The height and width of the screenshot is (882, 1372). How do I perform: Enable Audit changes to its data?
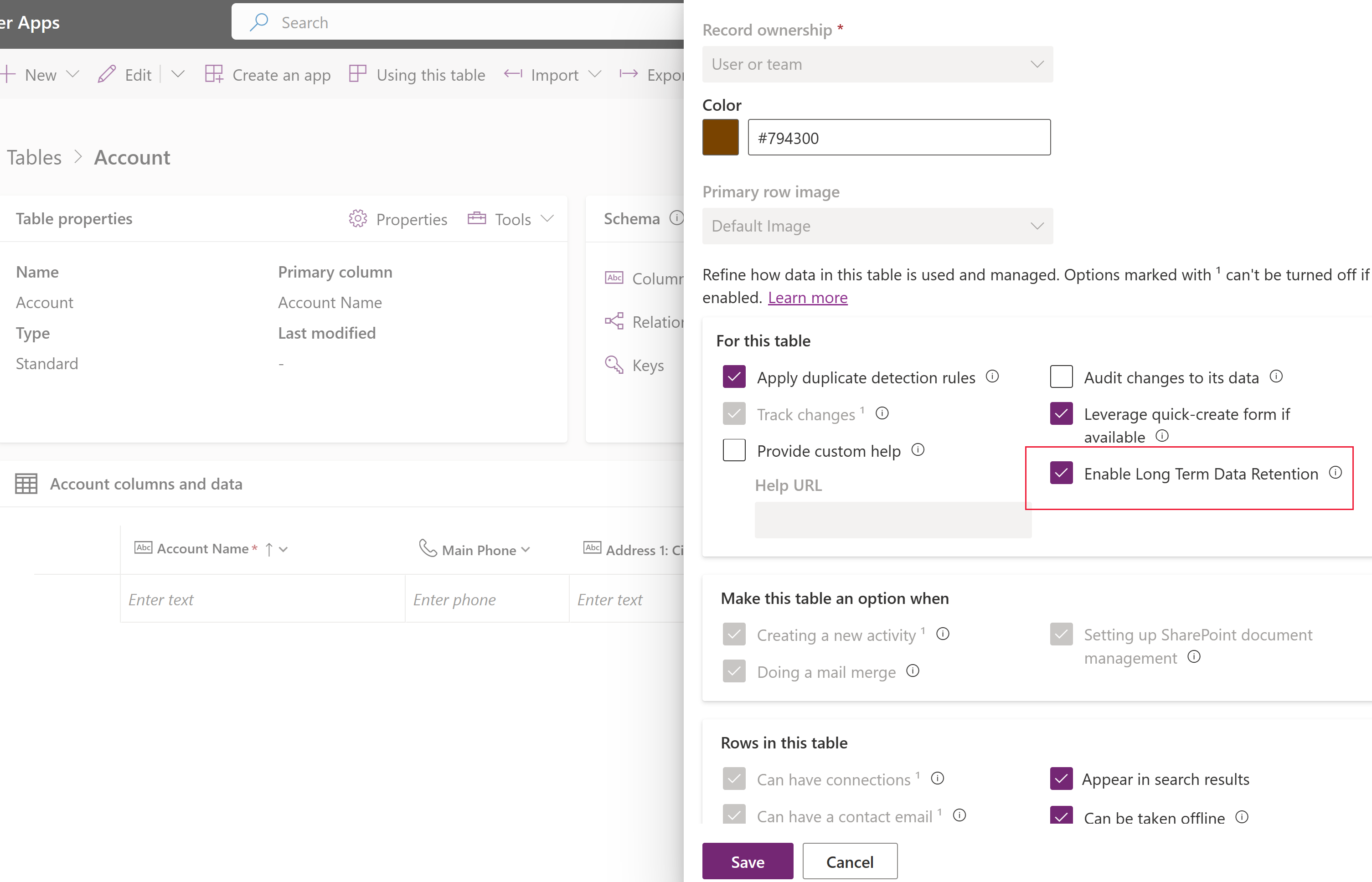(x=1059, y=377)
